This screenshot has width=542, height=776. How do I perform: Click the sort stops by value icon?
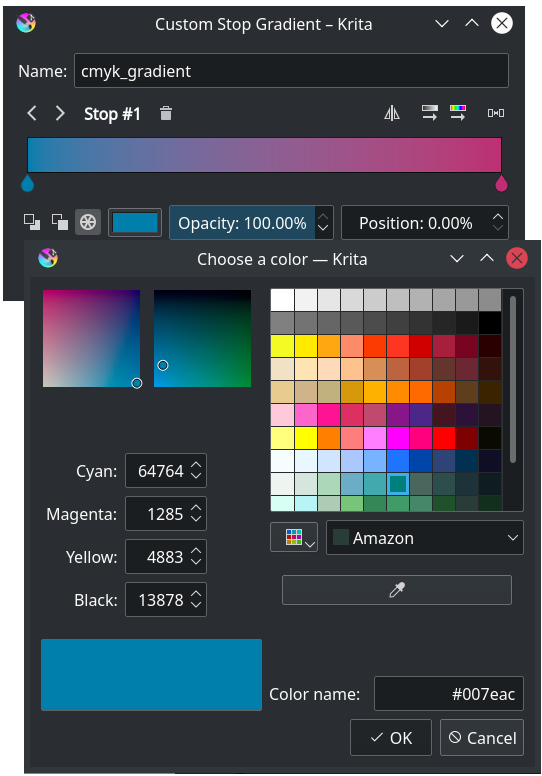click(x=429, y=113)
